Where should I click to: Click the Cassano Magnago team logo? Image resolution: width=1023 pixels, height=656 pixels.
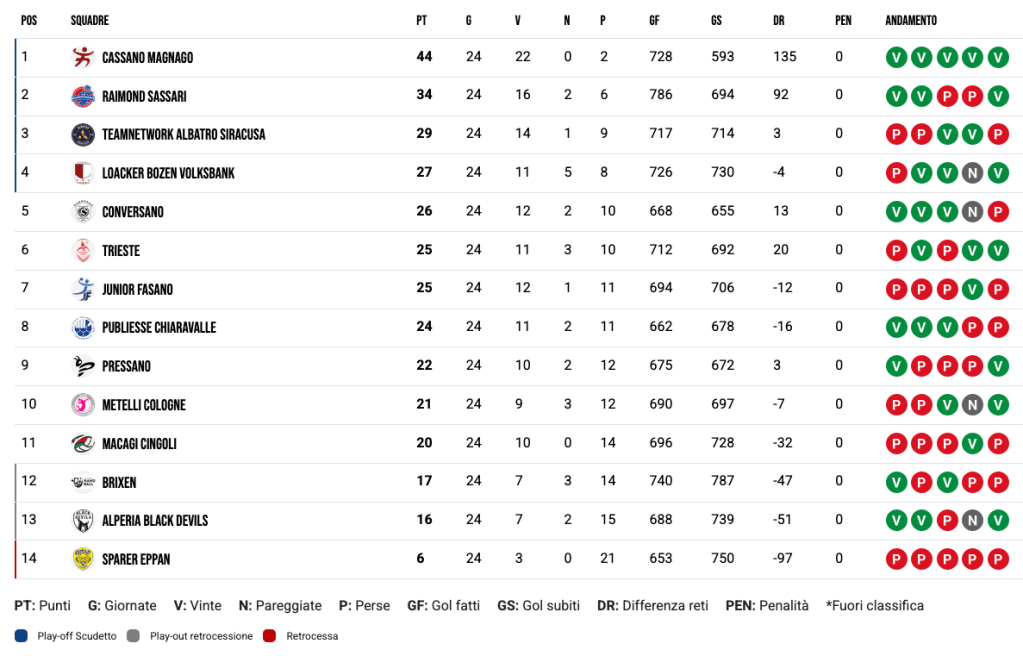[83, 57]
